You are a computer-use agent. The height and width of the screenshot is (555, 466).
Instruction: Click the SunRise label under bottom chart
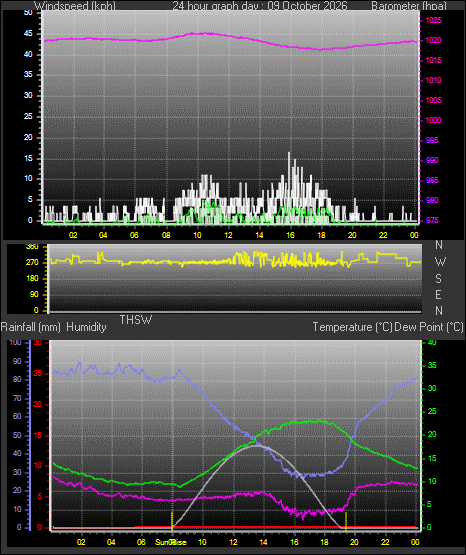click(171, 542)
